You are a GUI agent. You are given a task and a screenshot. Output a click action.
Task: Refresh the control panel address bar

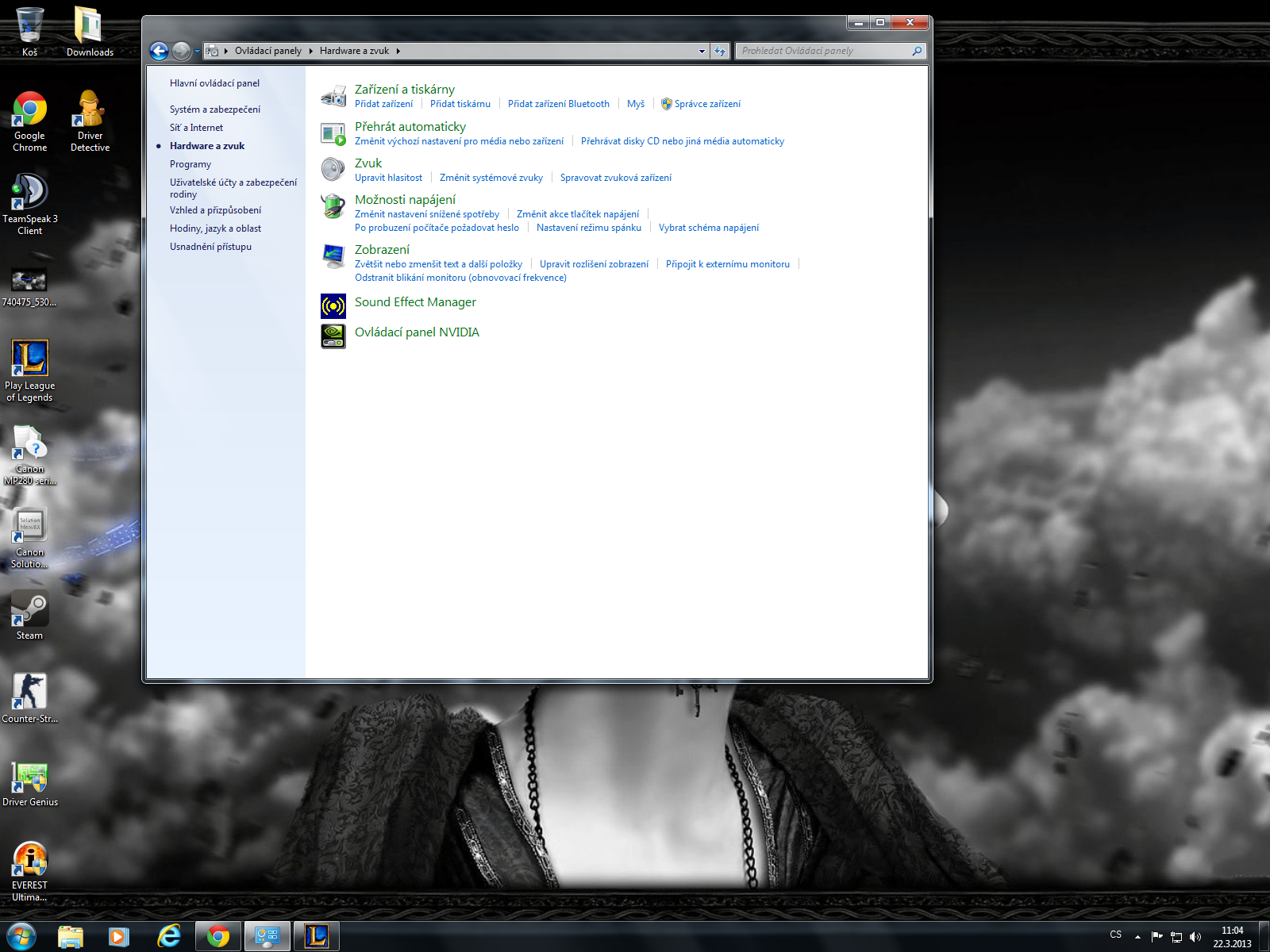720,51
